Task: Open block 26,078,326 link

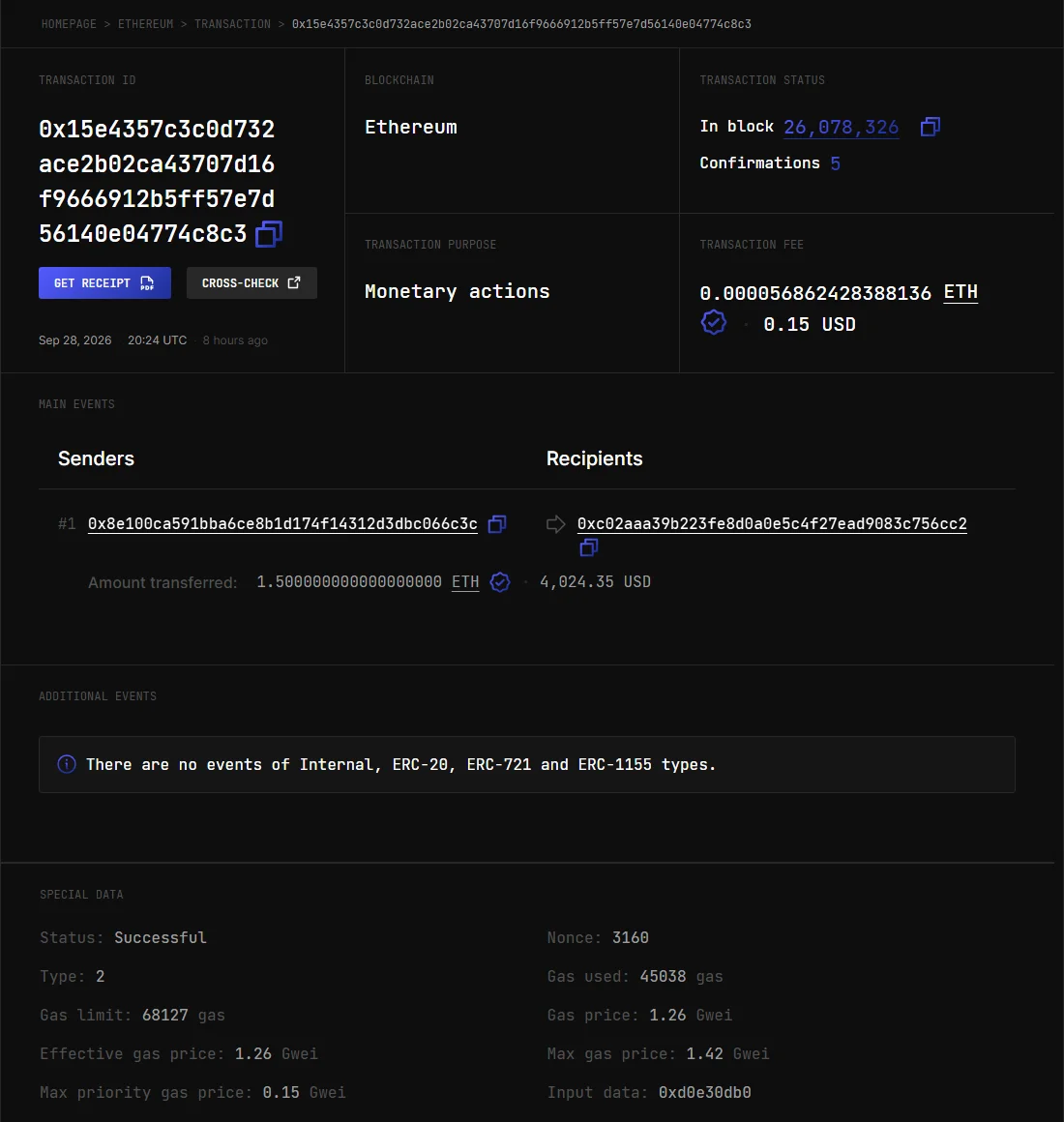Action: coord(842,128)
